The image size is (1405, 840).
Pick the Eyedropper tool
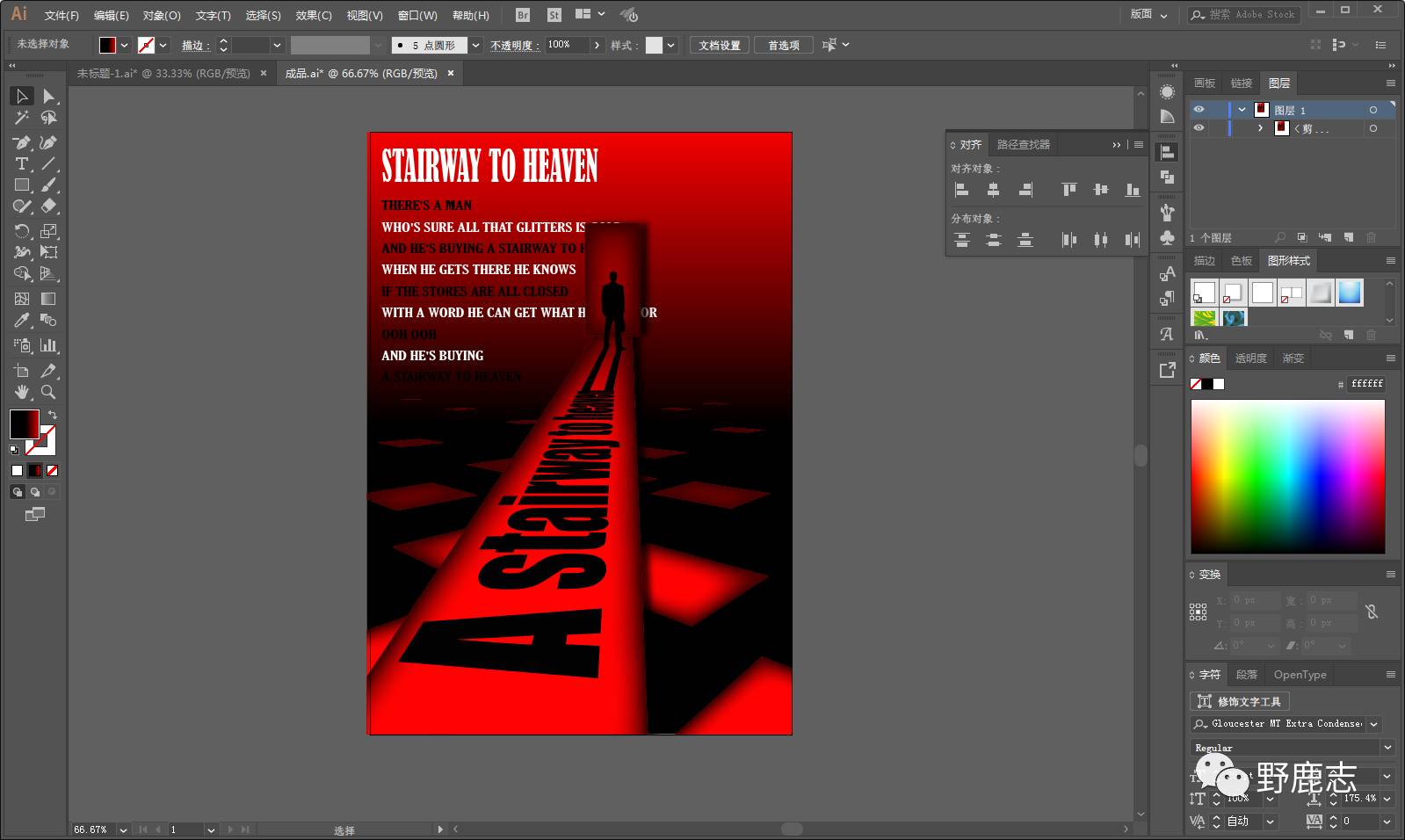pos(21,321)
